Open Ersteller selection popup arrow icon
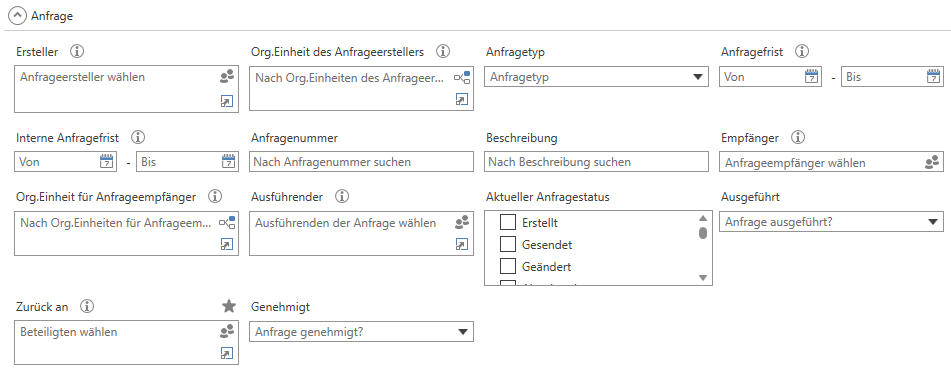Viewport: 951px width, 390px height. tap(227, 101)
